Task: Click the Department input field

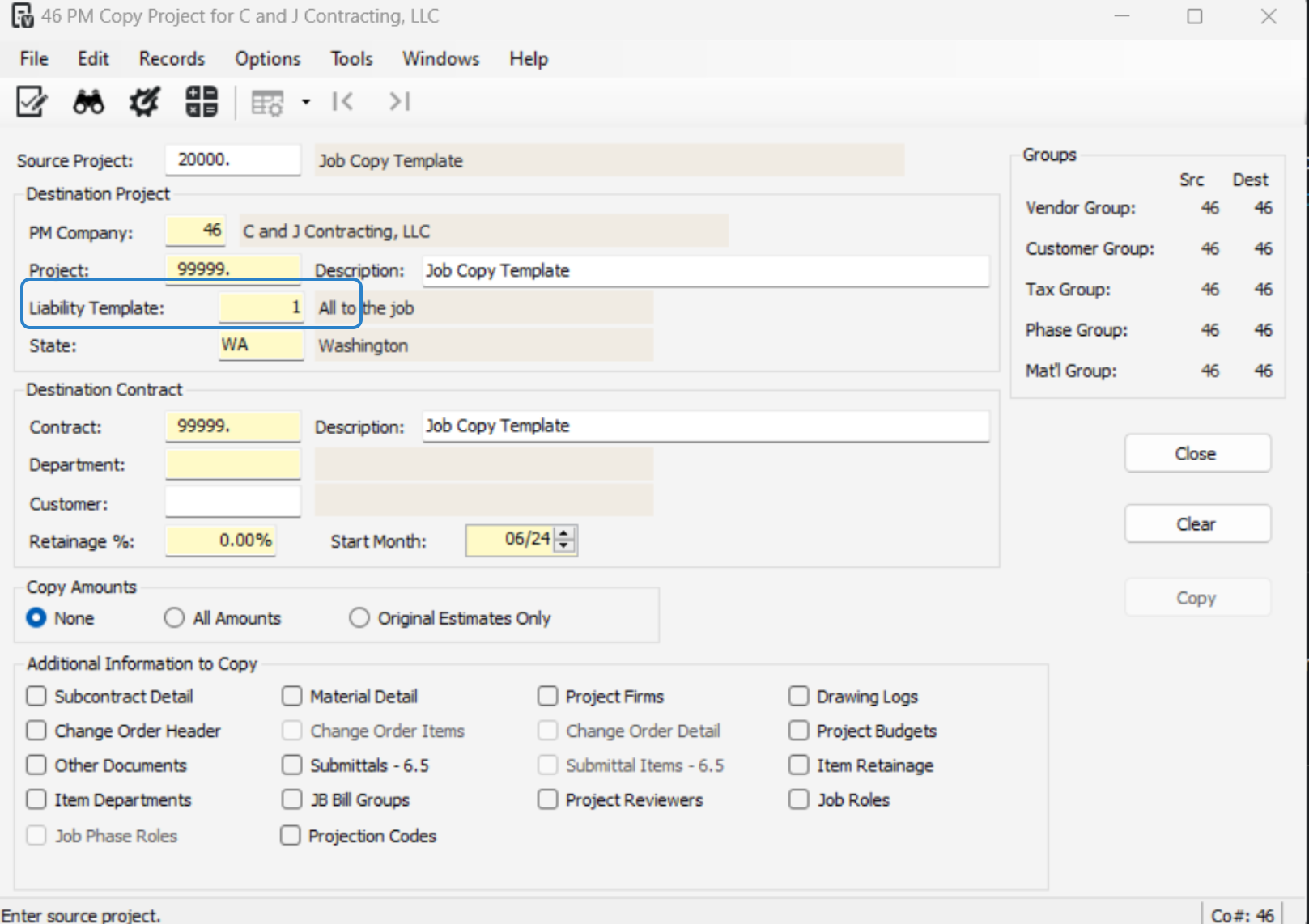Action: (233, 464)
